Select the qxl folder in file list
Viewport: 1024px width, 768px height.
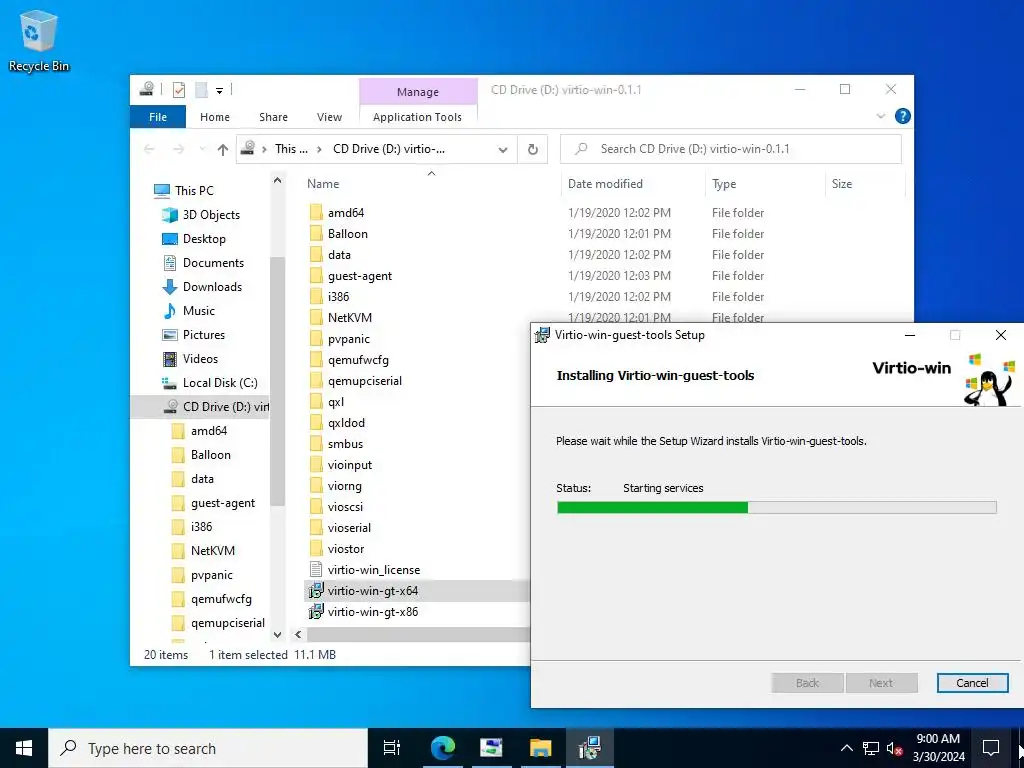pos(336,402)
